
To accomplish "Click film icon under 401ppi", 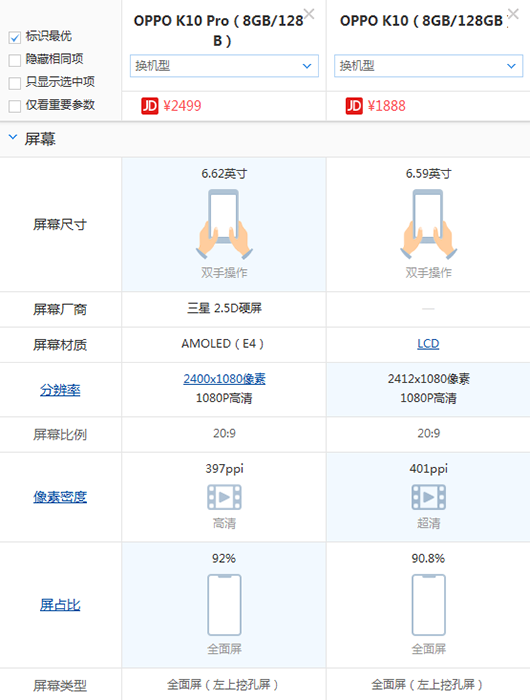I will [x=428, y=497].
